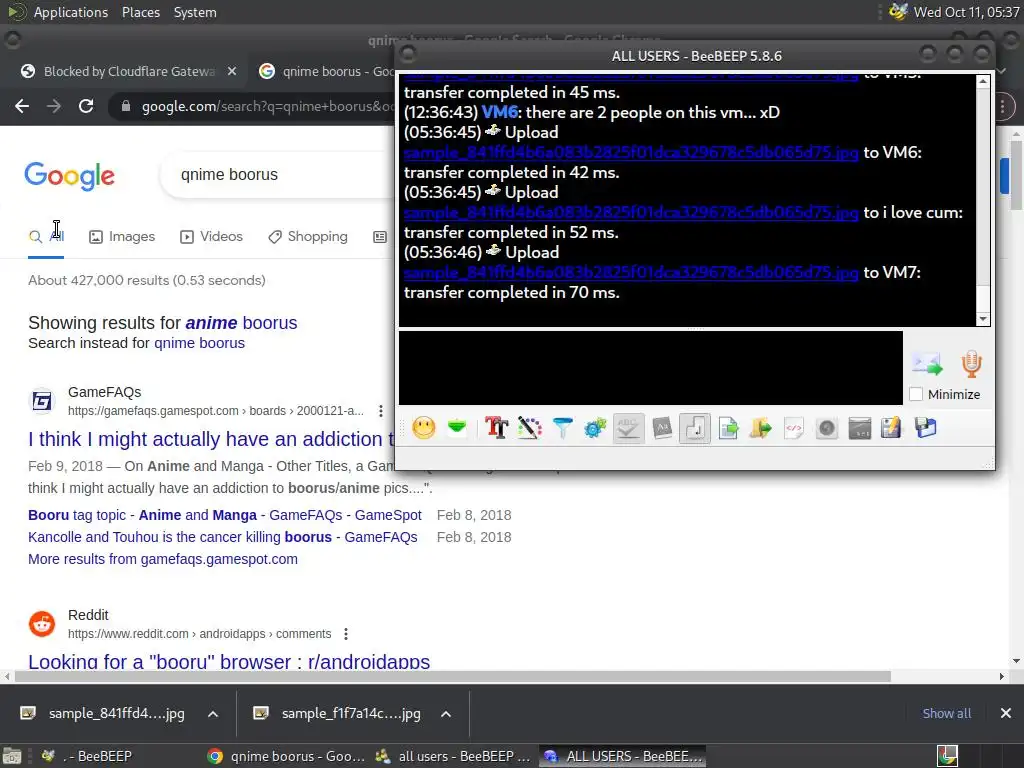
Task: Click the dark window panel icon in chat toolbar
Action: coord(859,428)
